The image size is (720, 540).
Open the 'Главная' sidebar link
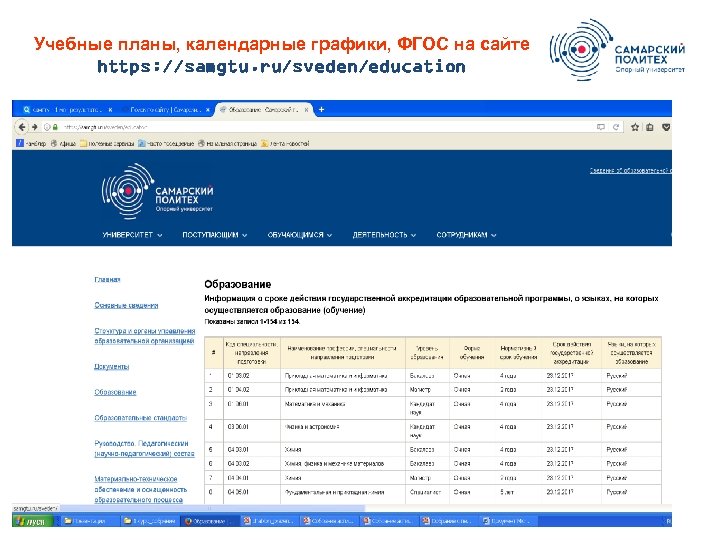(107, 279)
